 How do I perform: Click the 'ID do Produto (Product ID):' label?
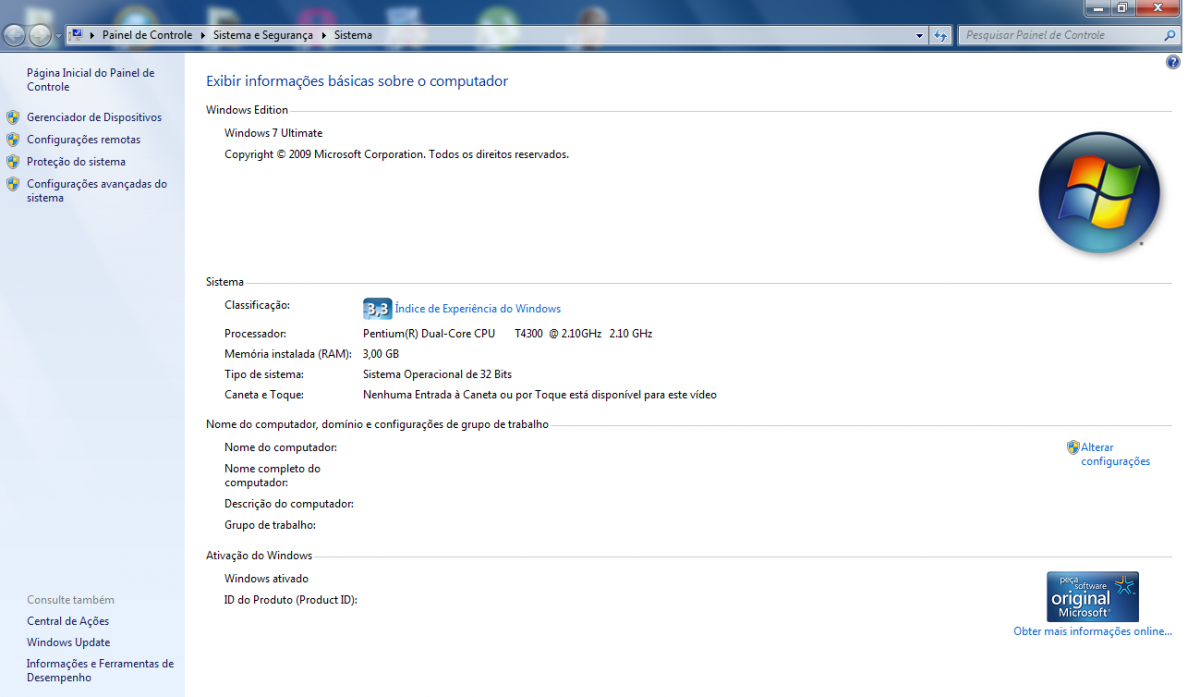(291, 600)
